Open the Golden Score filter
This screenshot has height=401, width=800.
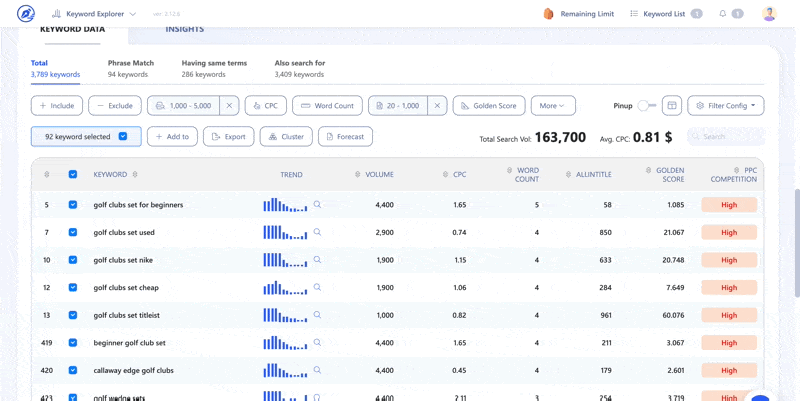tap(489, 106)
